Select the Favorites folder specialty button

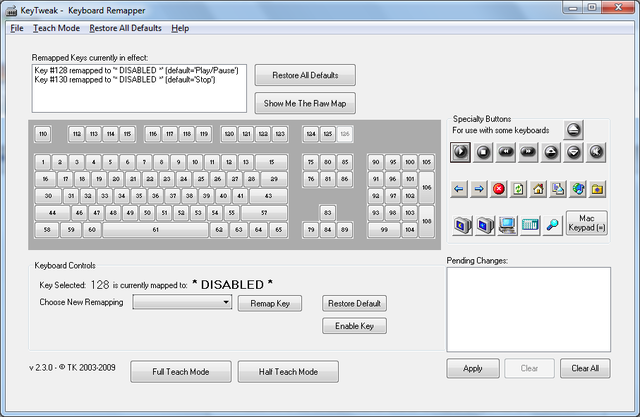[x=598, y=189]
